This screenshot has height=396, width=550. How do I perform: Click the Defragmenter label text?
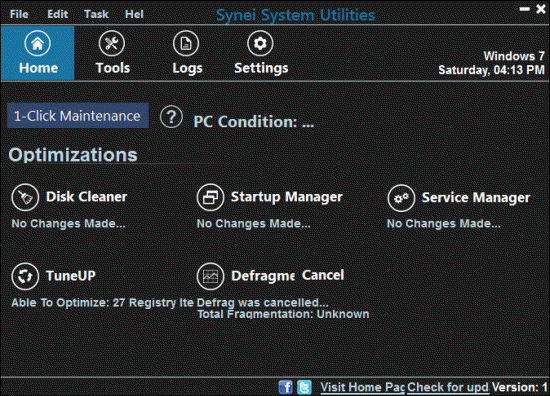pos(263,276)
